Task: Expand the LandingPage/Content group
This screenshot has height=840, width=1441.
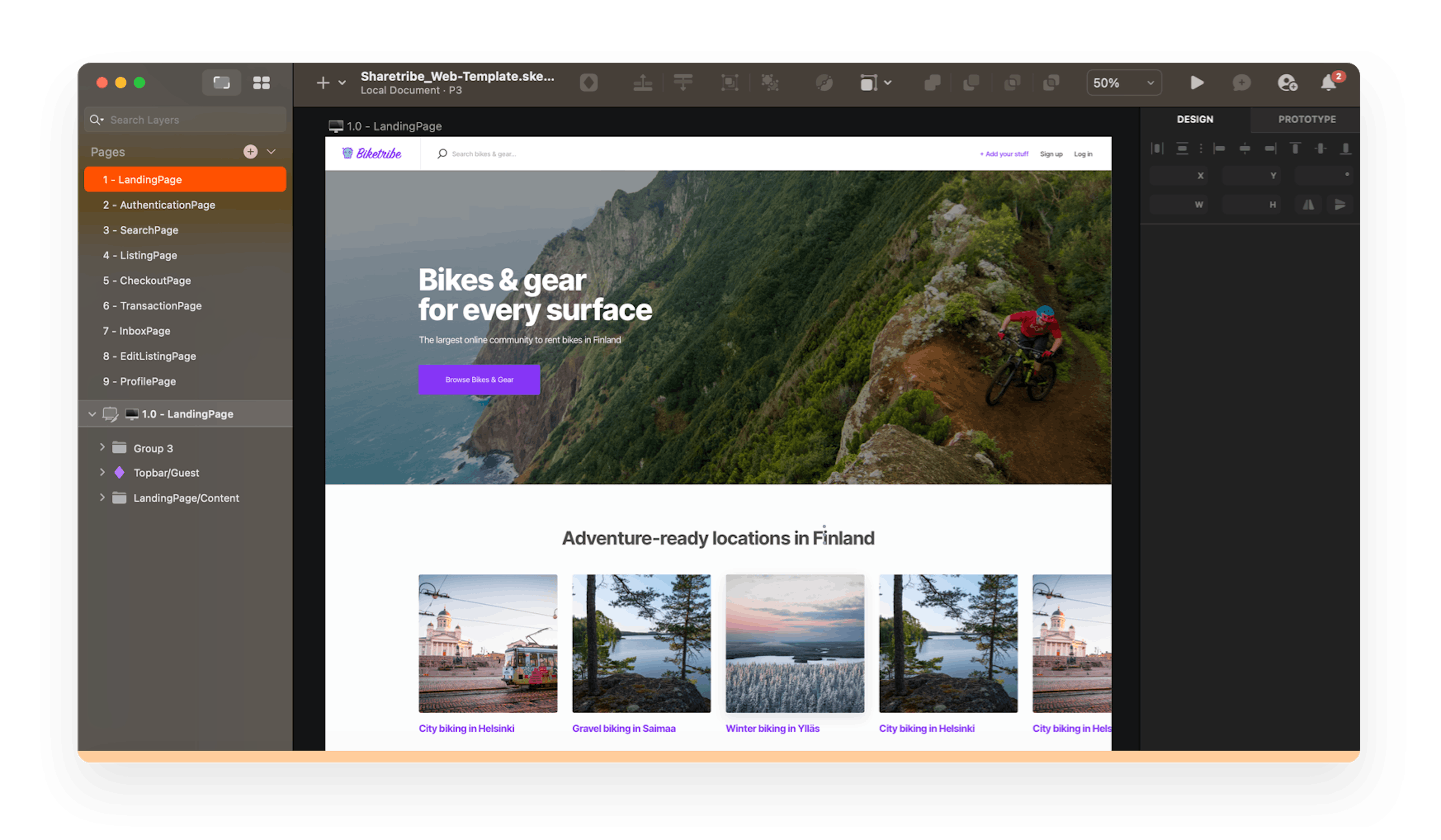Action: (x=103, y=497)
